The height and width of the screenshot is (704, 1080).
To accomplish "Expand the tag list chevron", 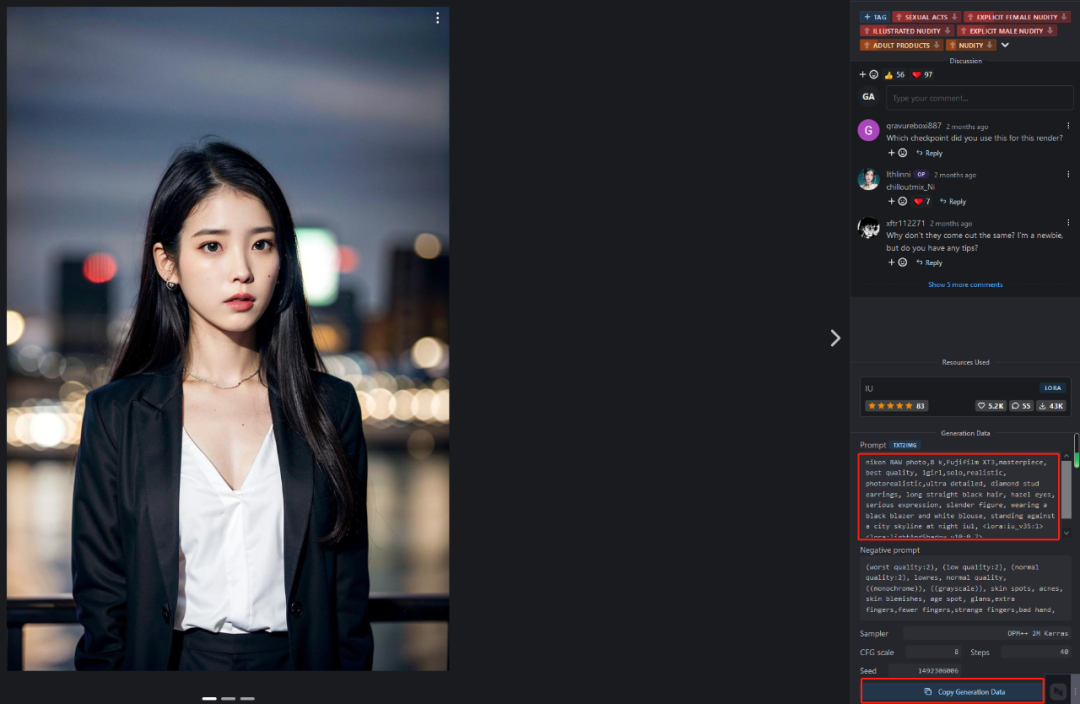I will [1005, 45].
